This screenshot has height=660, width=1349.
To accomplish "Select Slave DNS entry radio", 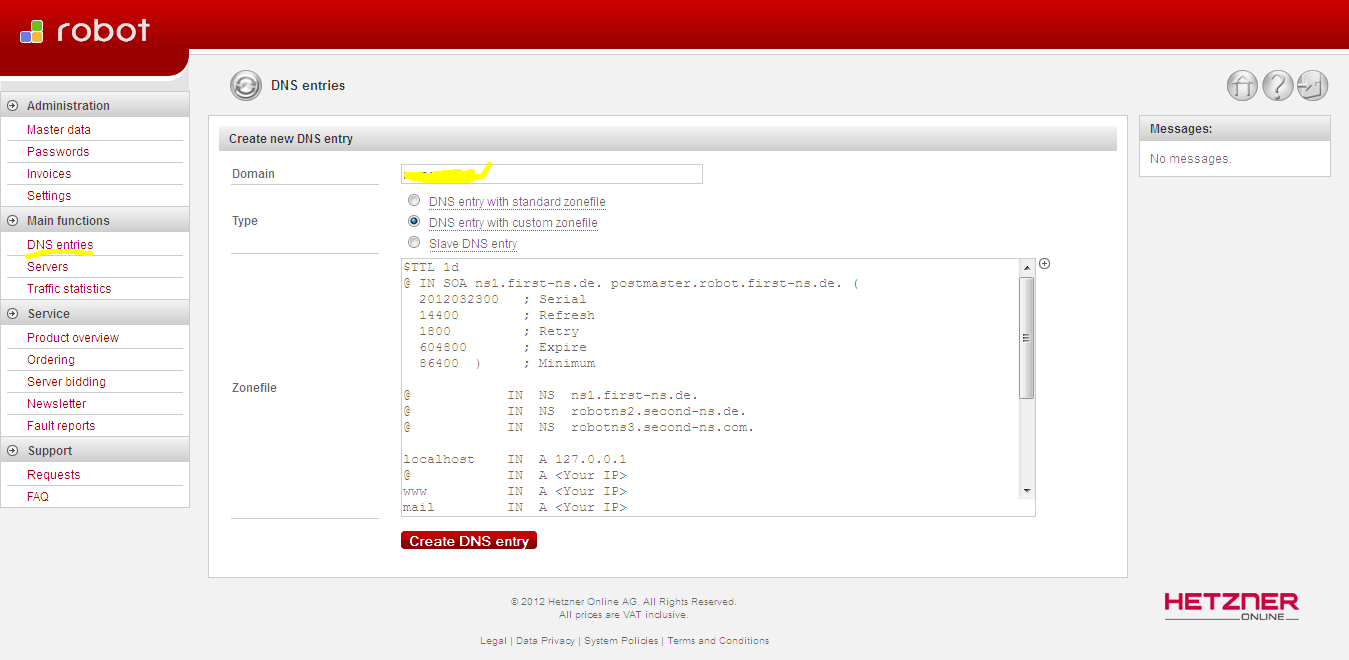I will click(414, 243).
